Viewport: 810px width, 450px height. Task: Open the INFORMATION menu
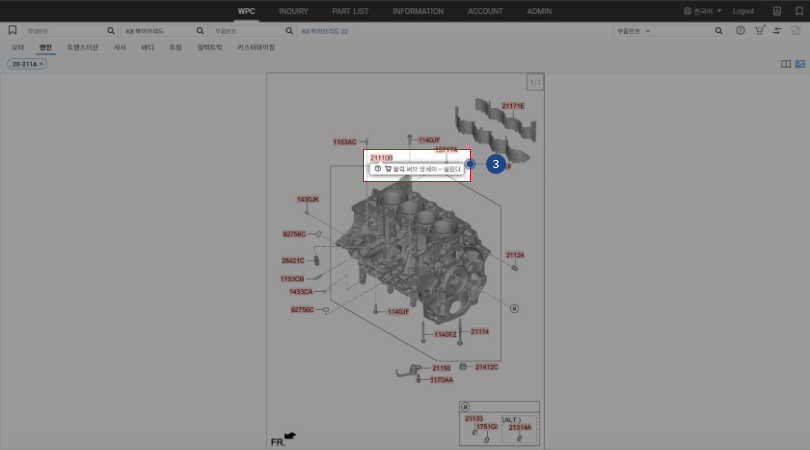click(x=418, y=11)
